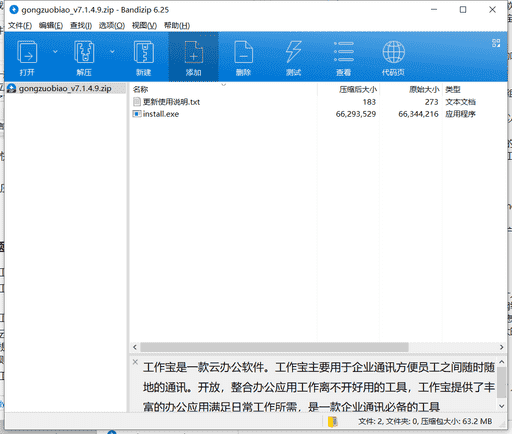The image size is (512, 434).
Task: Sort by the 压缩后大小 column header
Action: coord(348,89)
